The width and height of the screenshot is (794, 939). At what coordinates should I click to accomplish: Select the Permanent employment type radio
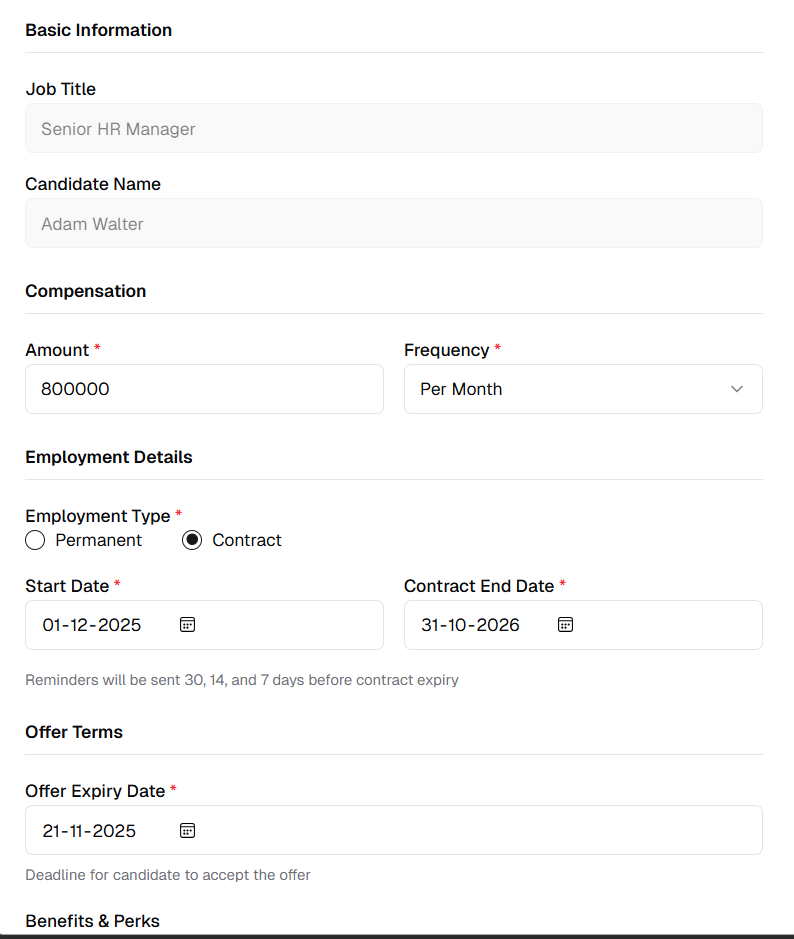(36, 541)
